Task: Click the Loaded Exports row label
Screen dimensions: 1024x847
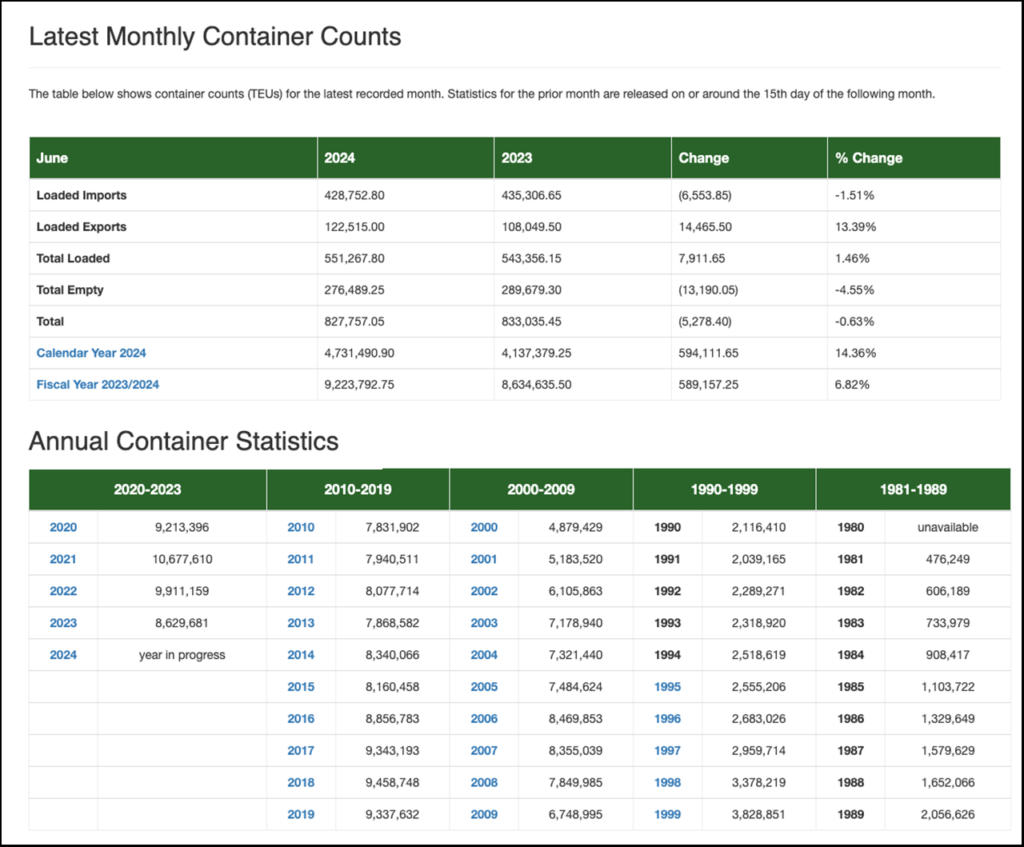Action: [x=81, y=227]
